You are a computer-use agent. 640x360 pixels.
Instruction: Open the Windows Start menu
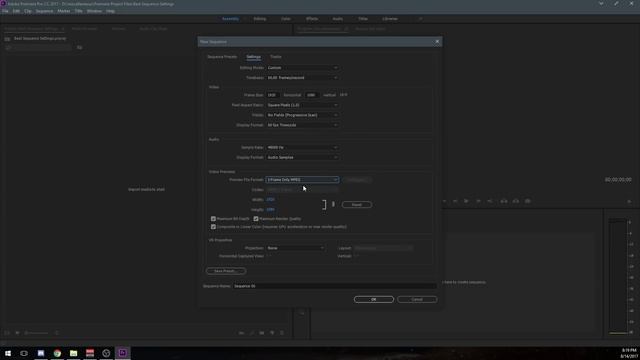(x=8, y=353)
